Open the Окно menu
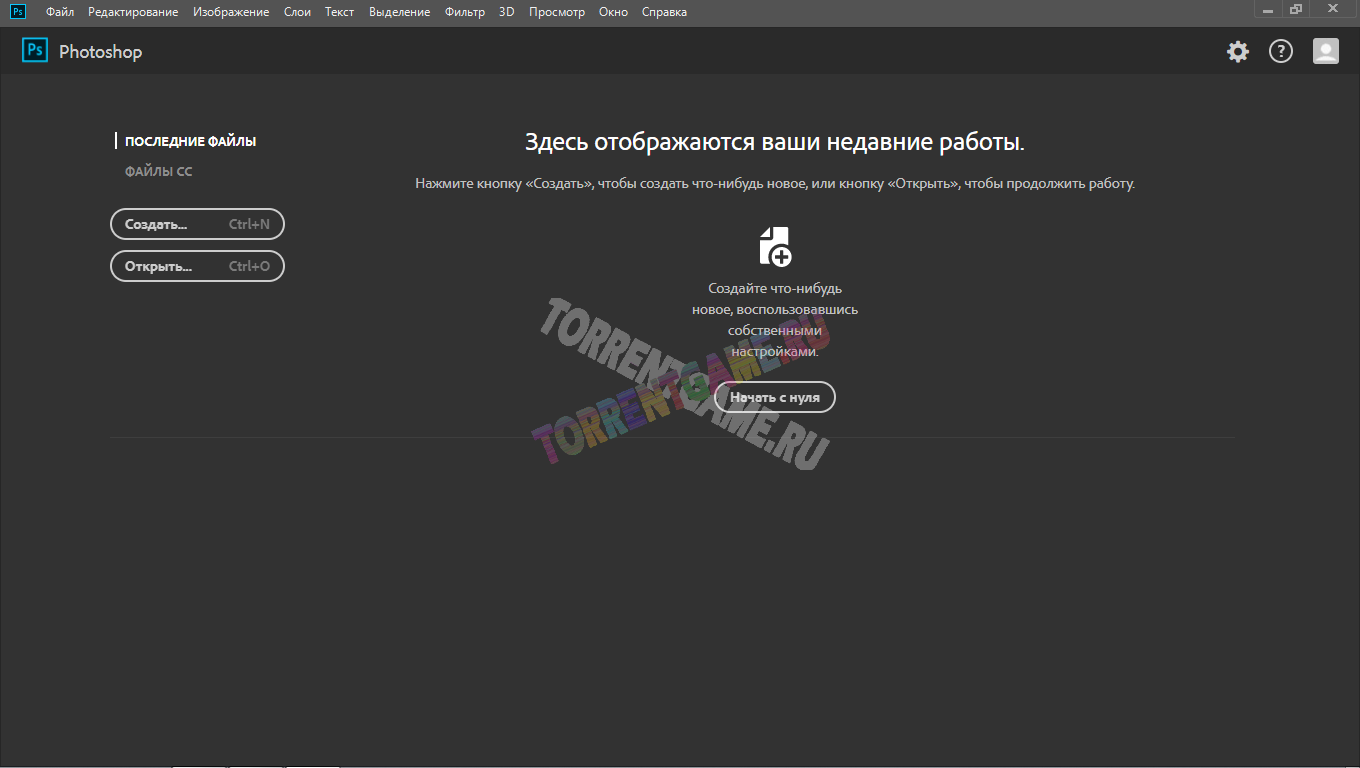This screenshot has height=768, width=1360. coord(613,11)
